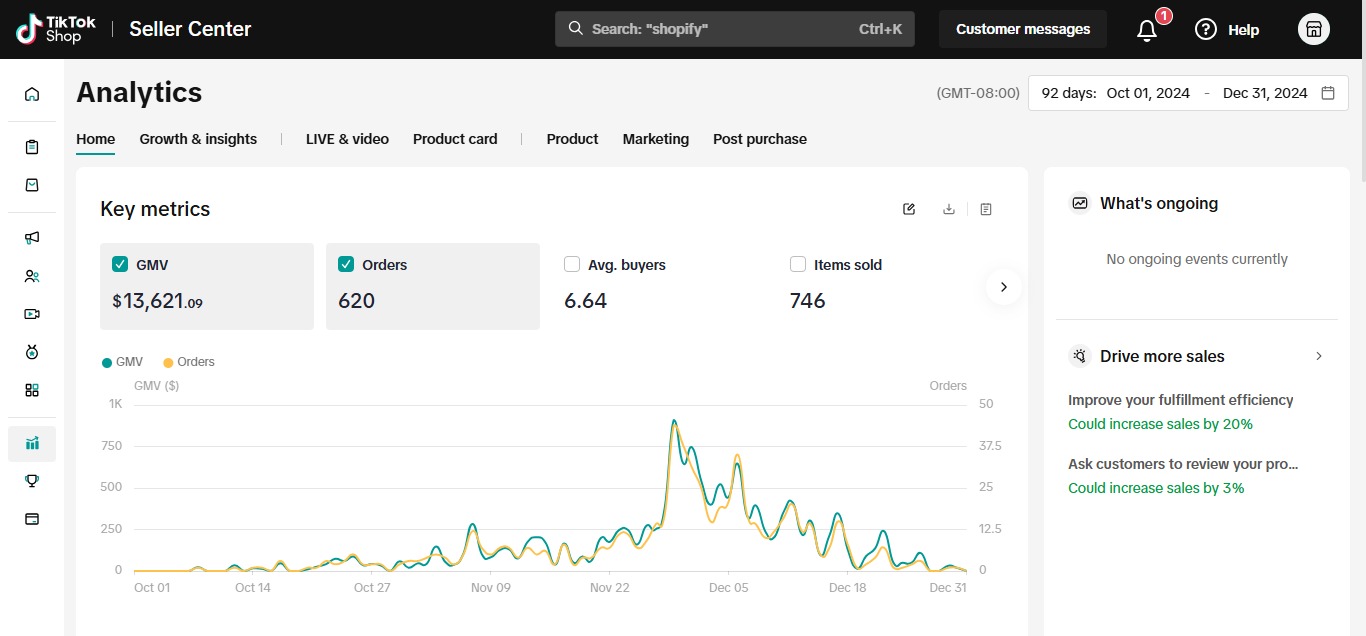Open the LIVE & video tab
This screenshot has width=1366, height=636.
pos(347,139)
